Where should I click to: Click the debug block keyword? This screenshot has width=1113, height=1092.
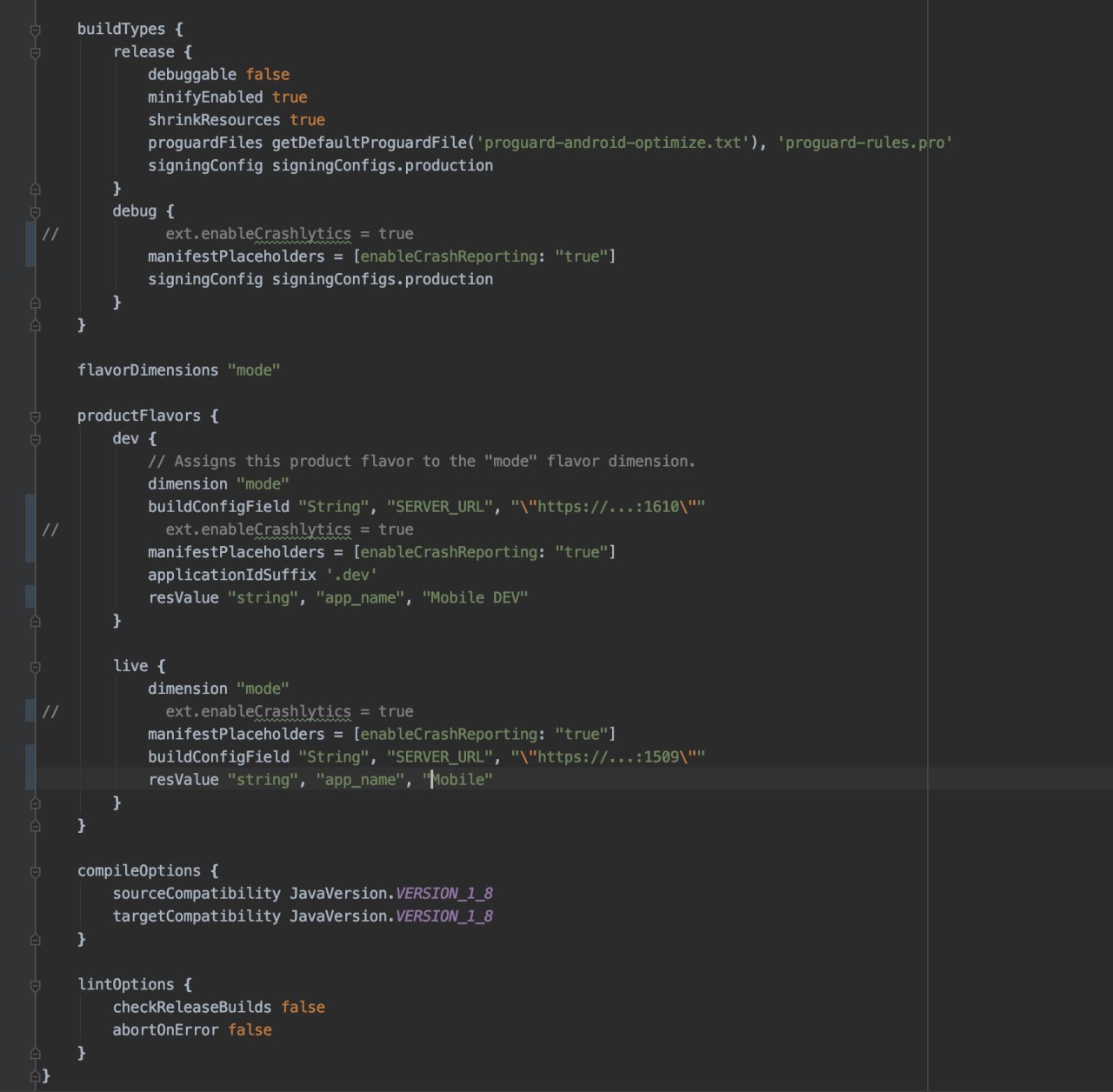(135, 211)
